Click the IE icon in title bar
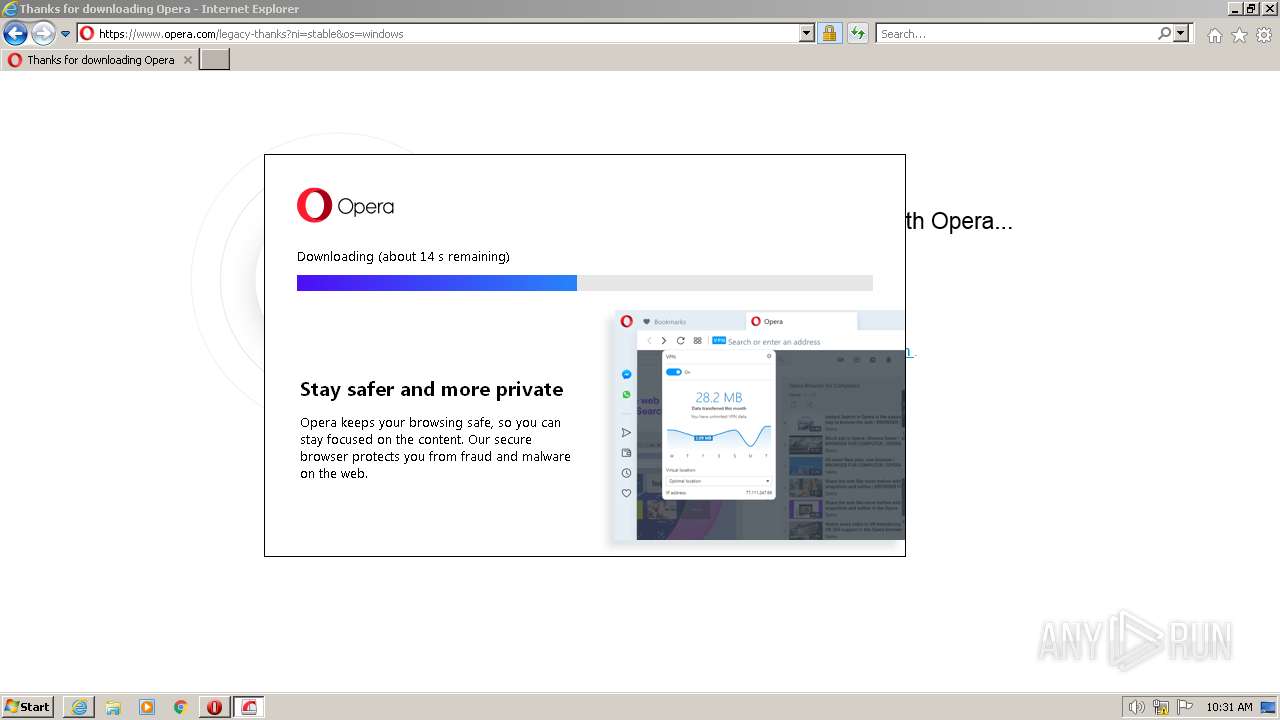Screen dimensions: 1280x720 coord(9,9)
